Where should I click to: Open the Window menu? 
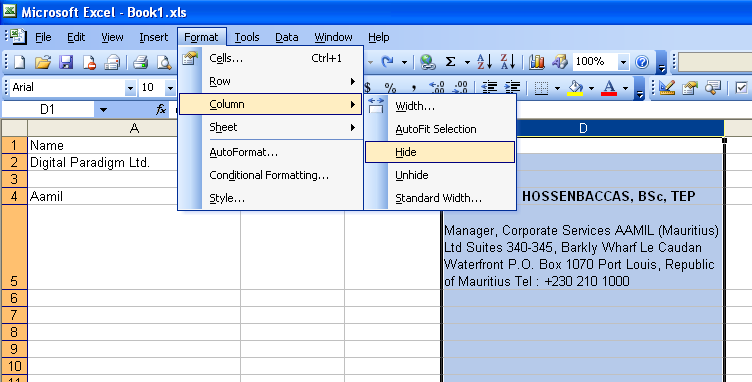click(333, 37)
